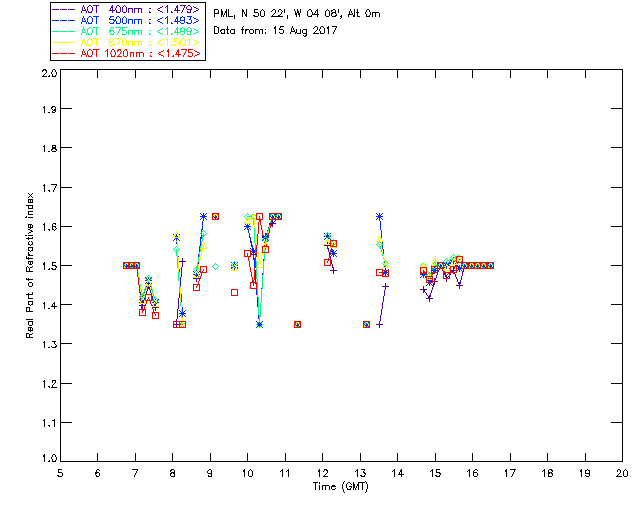The width and height of the screenshot is (640, 512).
Task: Click the AOT 1020nm legend entry
Action: [126, 53]
